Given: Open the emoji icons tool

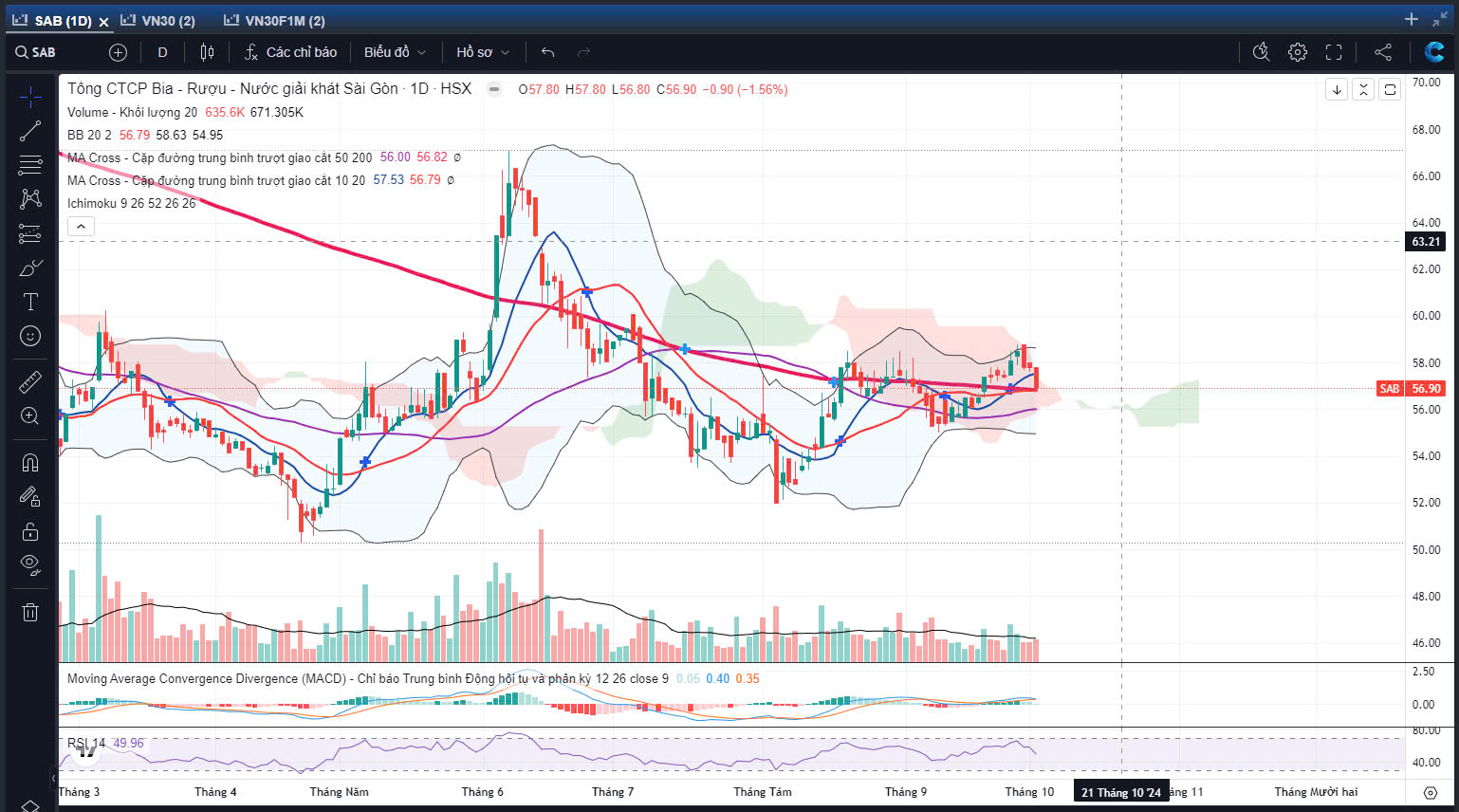Looking at the screenshot, I should pos(30,336).
